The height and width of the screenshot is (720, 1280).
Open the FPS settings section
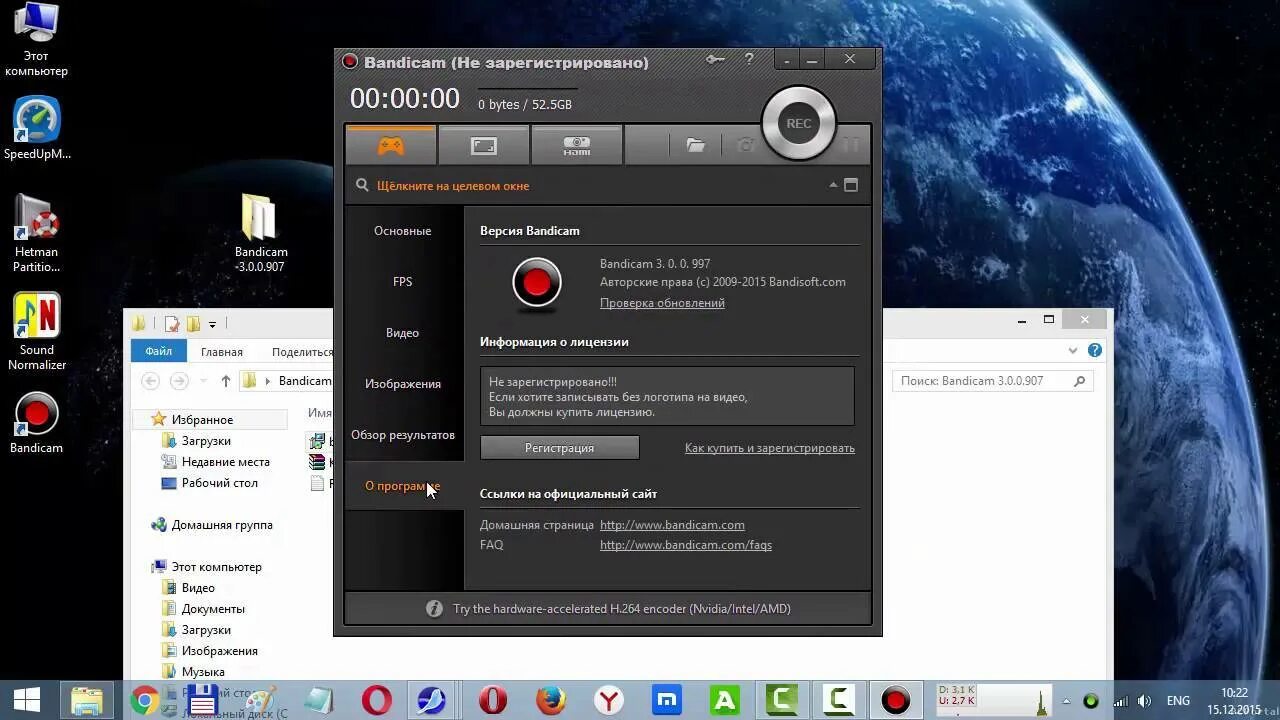coord(403,282)
